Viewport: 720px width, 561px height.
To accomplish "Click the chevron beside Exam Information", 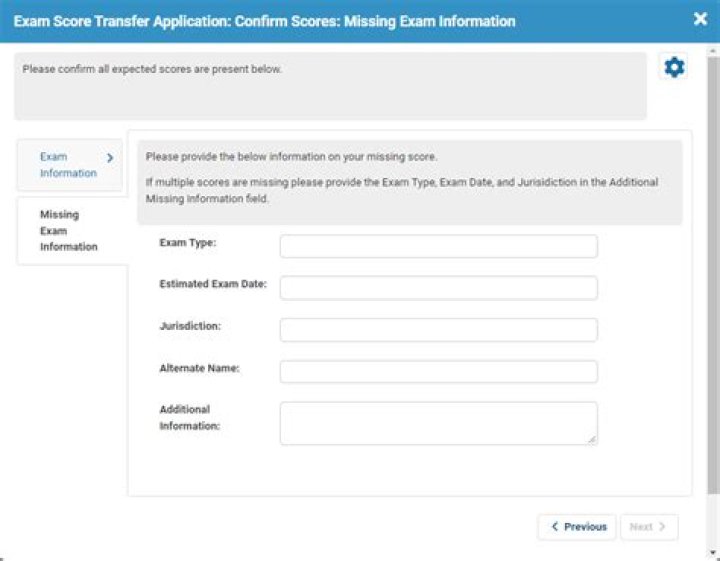I will coord(110,158).
